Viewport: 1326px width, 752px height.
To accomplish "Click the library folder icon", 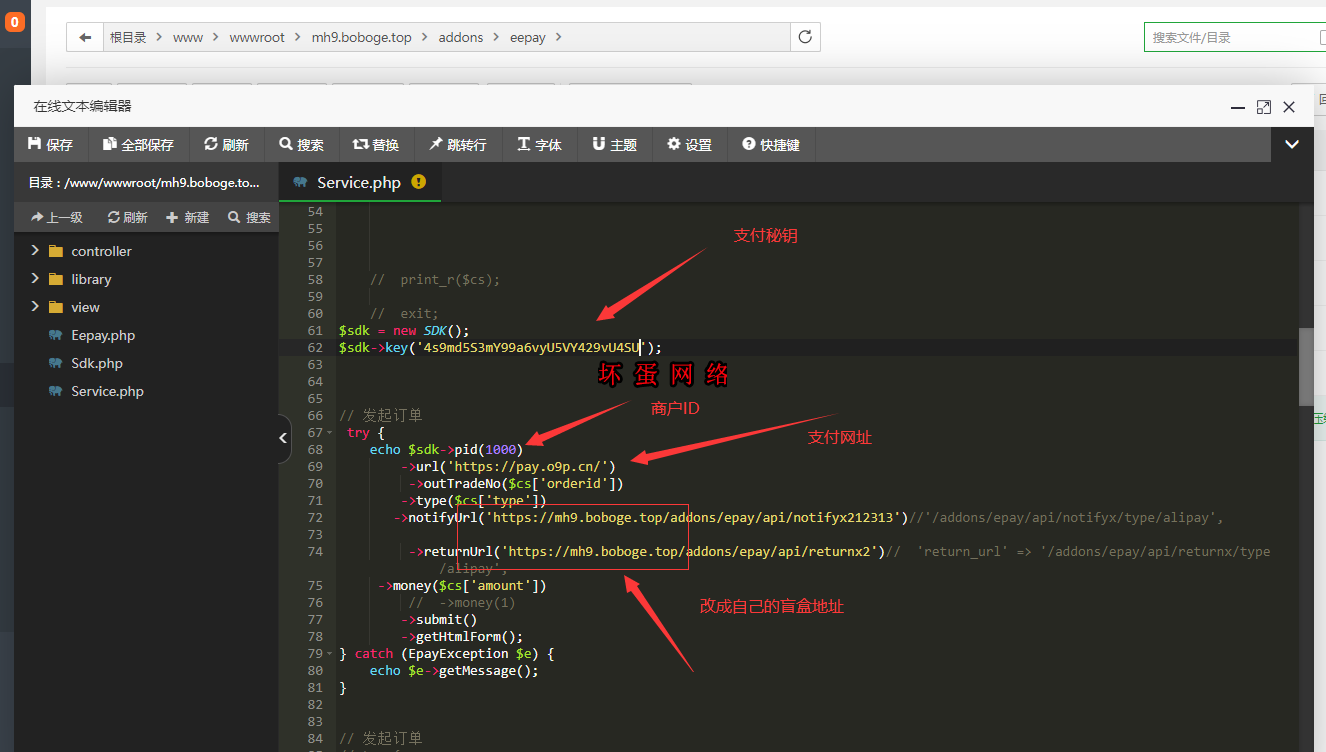I will click(56, 279).
